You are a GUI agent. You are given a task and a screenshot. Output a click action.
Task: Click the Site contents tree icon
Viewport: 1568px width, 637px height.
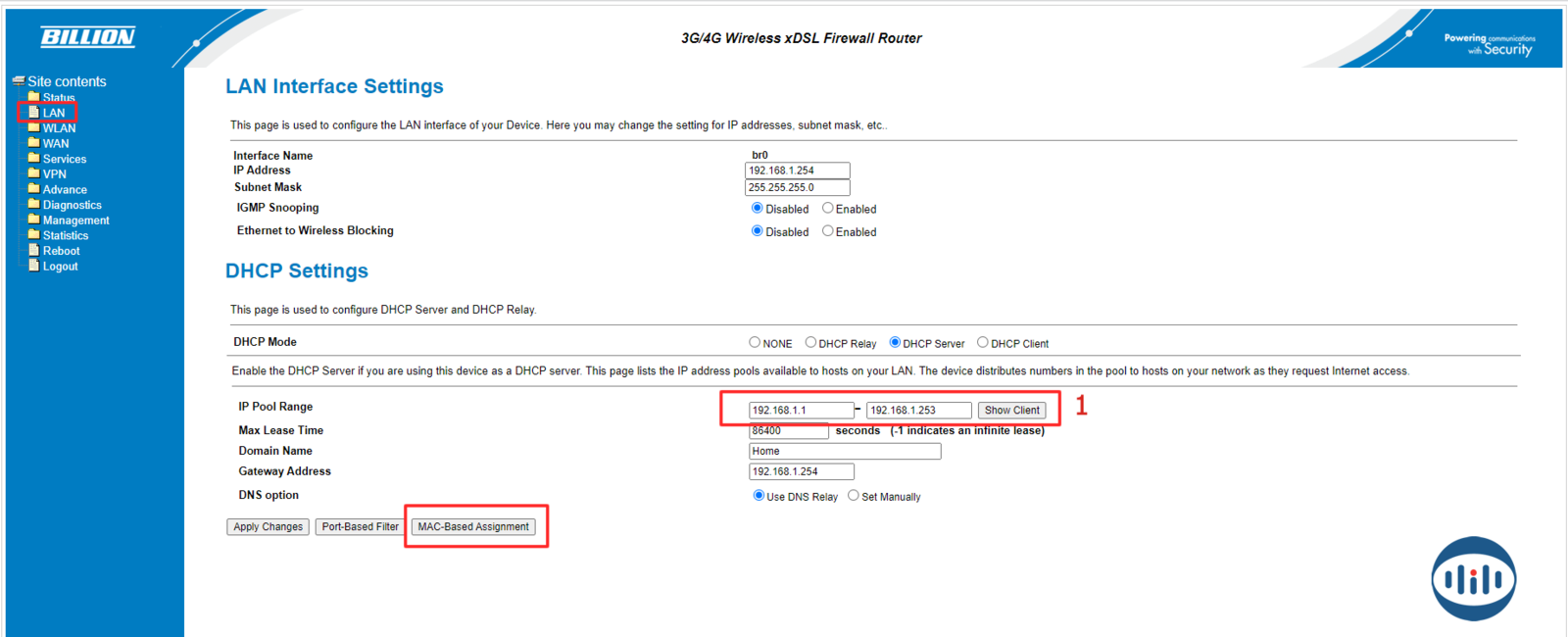[x=18, y=81]
